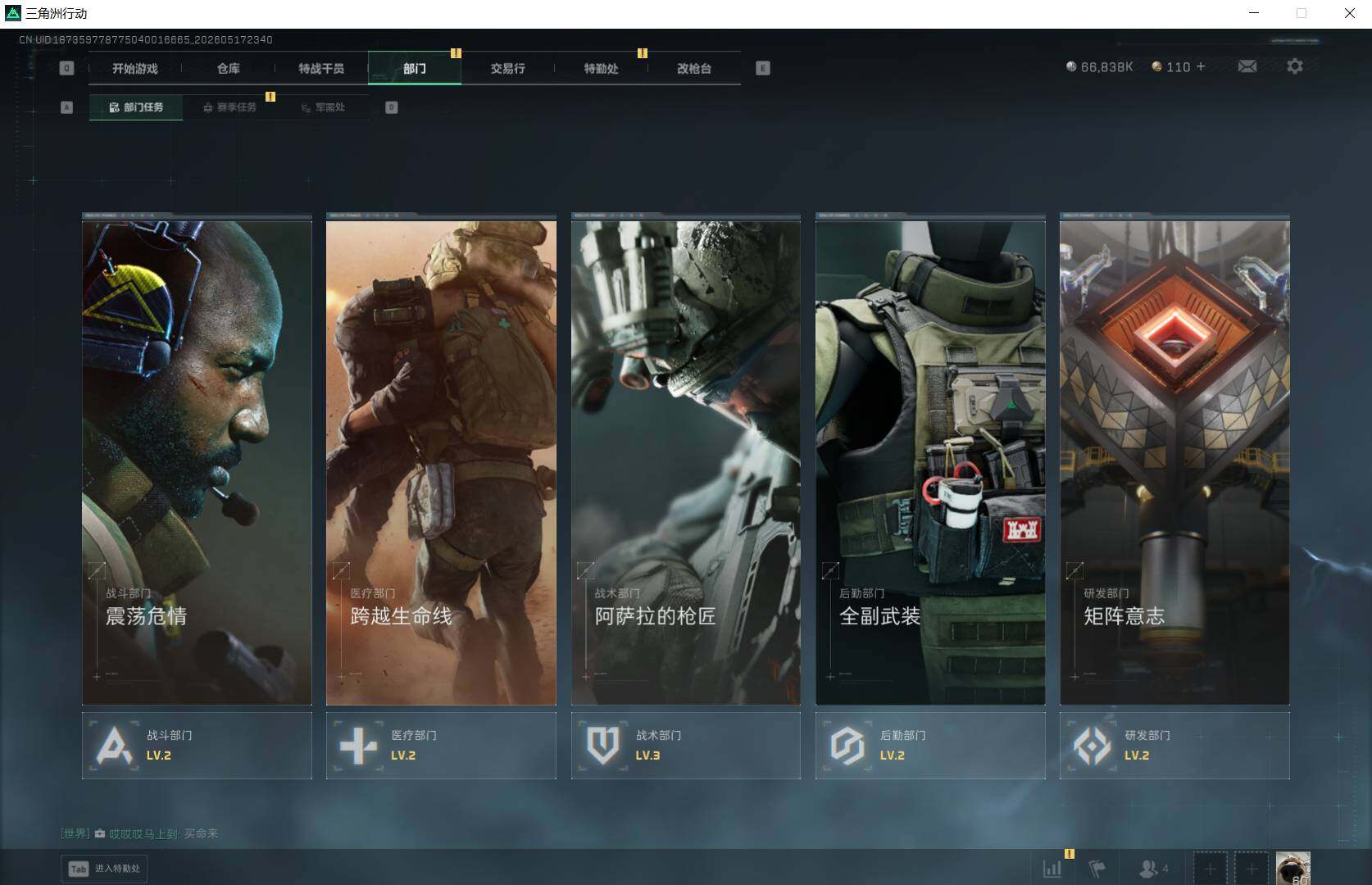Click expand icon on 震荡危情 card

[97, 570]
